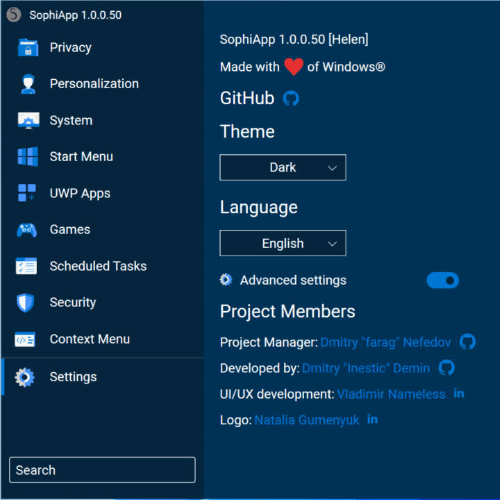500x500 pixels.
Task: Click into the Search field
Action: point(102,470)
